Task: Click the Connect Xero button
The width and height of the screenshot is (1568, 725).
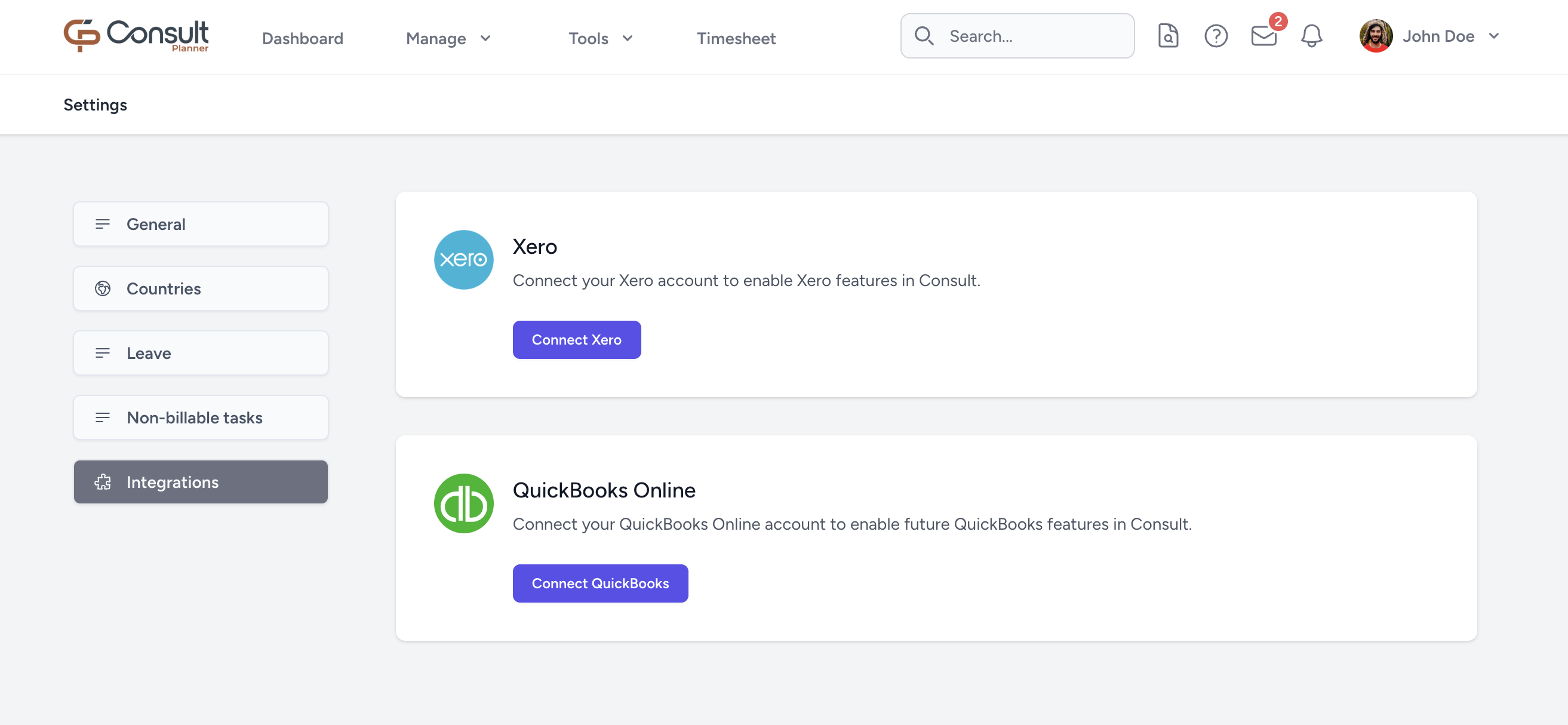Action: pos(576,340)
